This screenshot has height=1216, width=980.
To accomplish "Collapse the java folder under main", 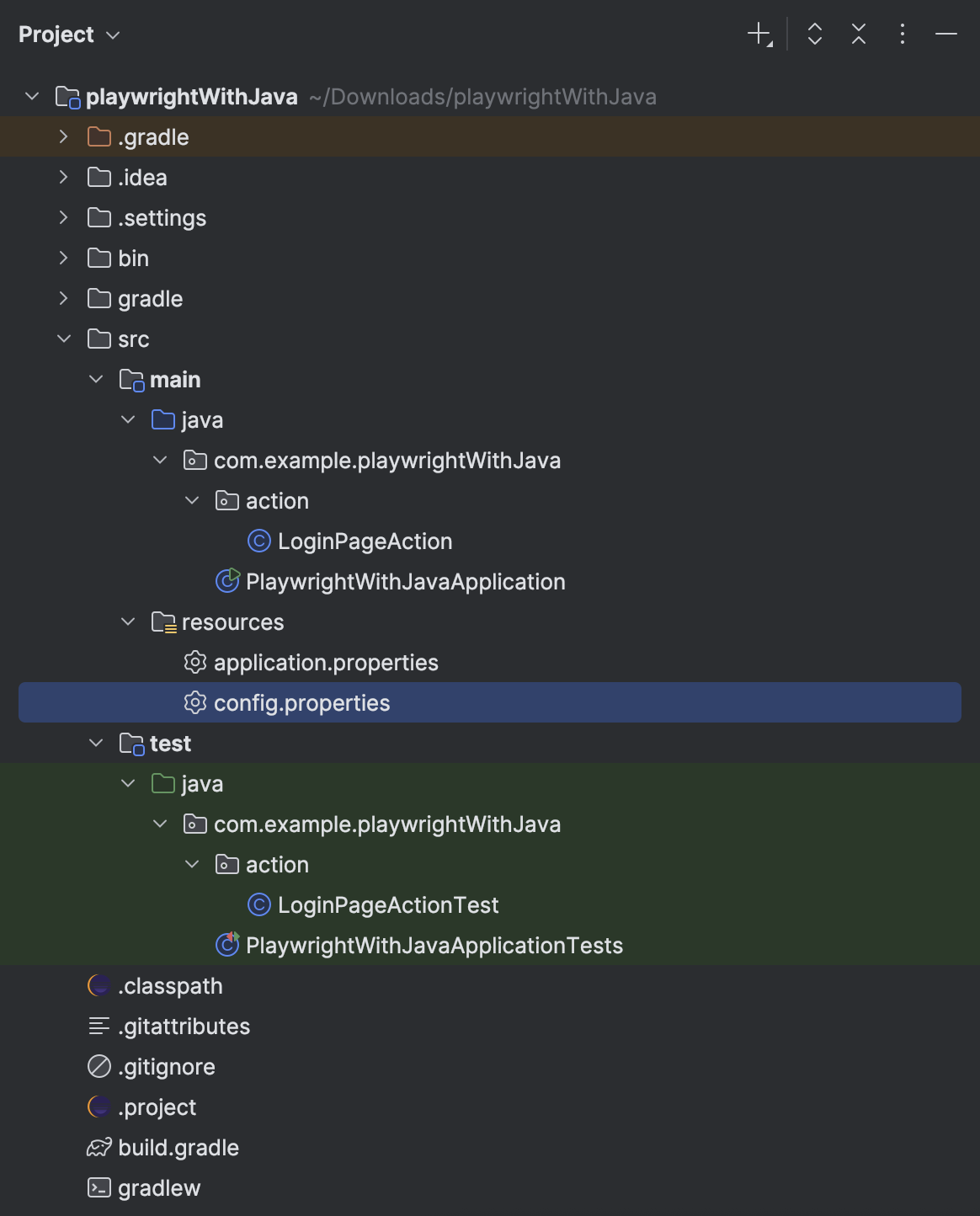I will point(128,420).
